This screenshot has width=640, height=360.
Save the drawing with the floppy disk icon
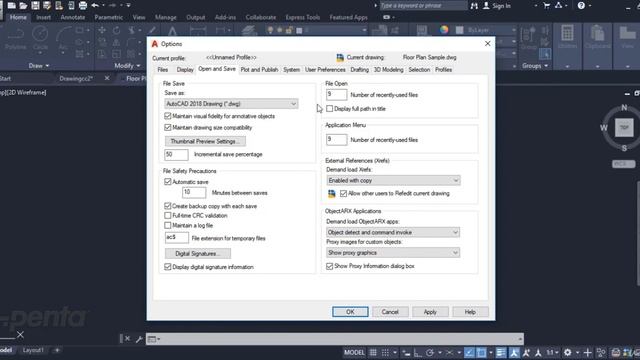pos(35,5)
